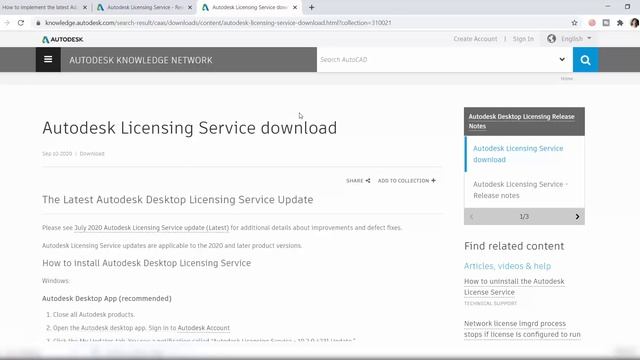Click 'How to install Autodesk Desktop Licensing Service' heading

147,263
